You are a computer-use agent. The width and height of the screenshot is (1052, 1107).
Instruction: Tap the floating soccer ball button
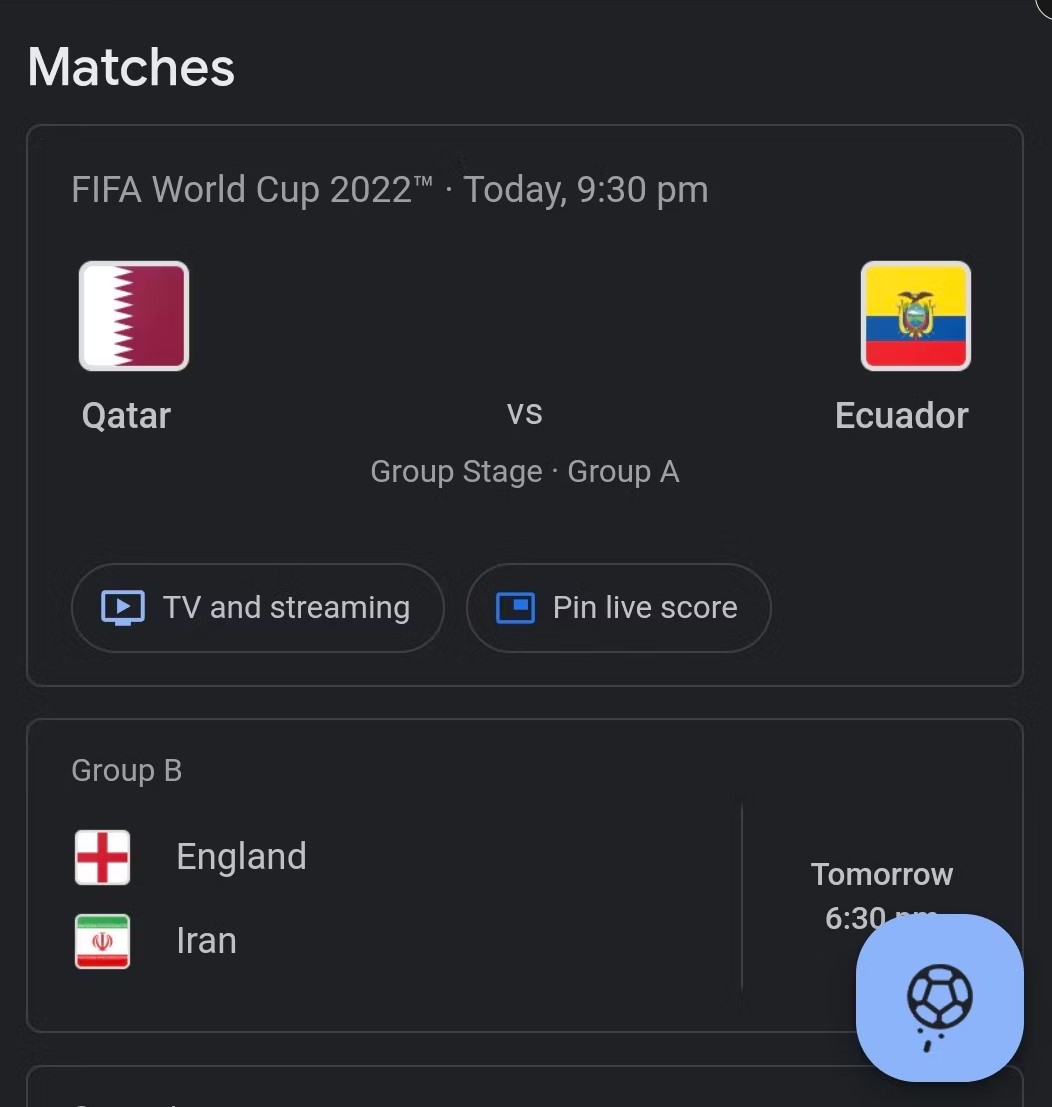click(x=940, y=998)
